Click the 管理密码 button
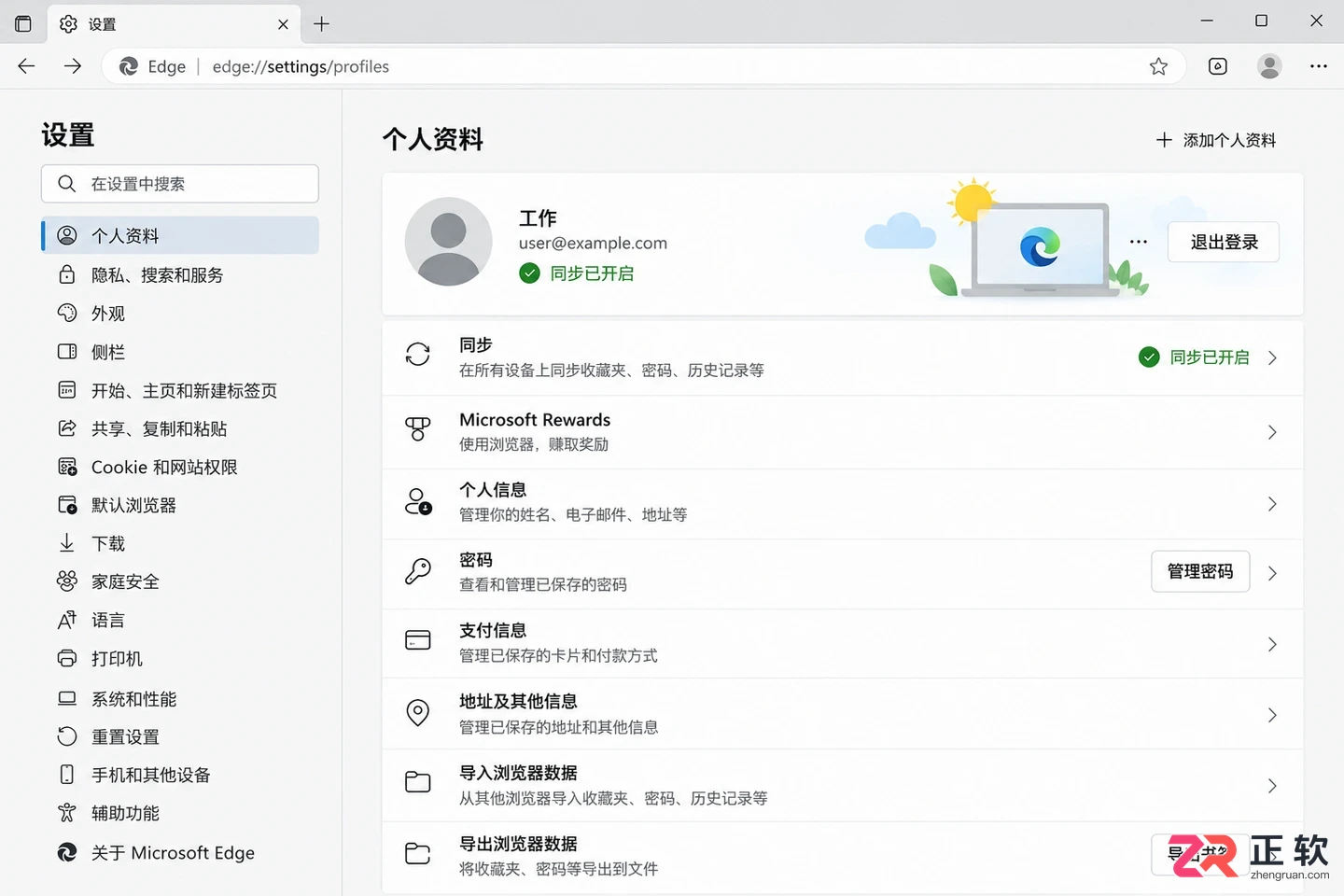This screenshot has width=1344, height=896. click(1200, 571)
